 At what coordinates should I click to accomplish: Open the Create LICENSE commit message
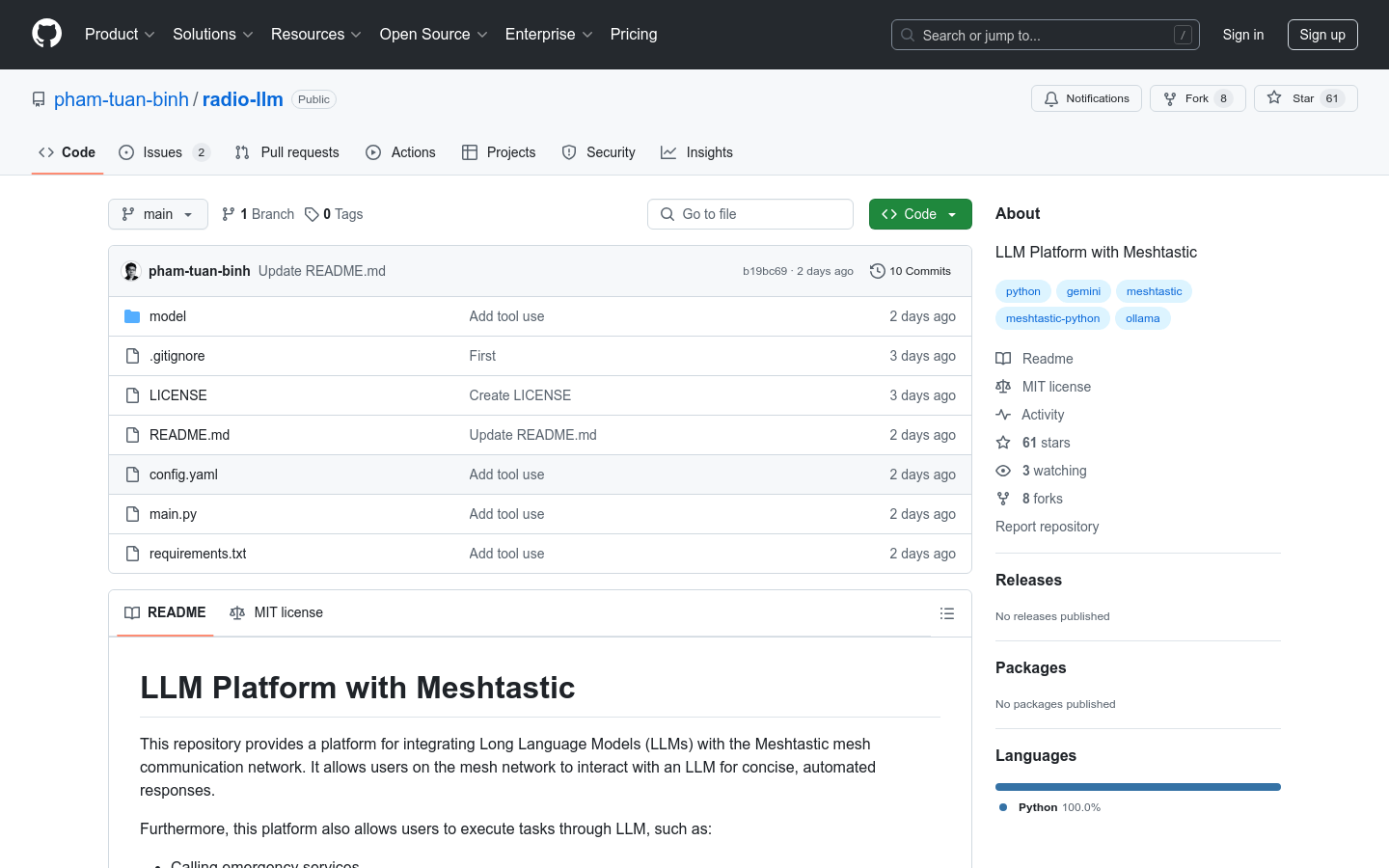point(520,395)
